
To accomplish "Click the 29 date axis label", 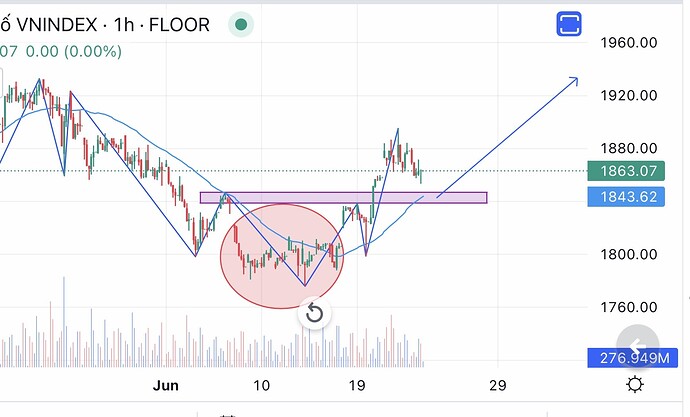I will (498, 385).
